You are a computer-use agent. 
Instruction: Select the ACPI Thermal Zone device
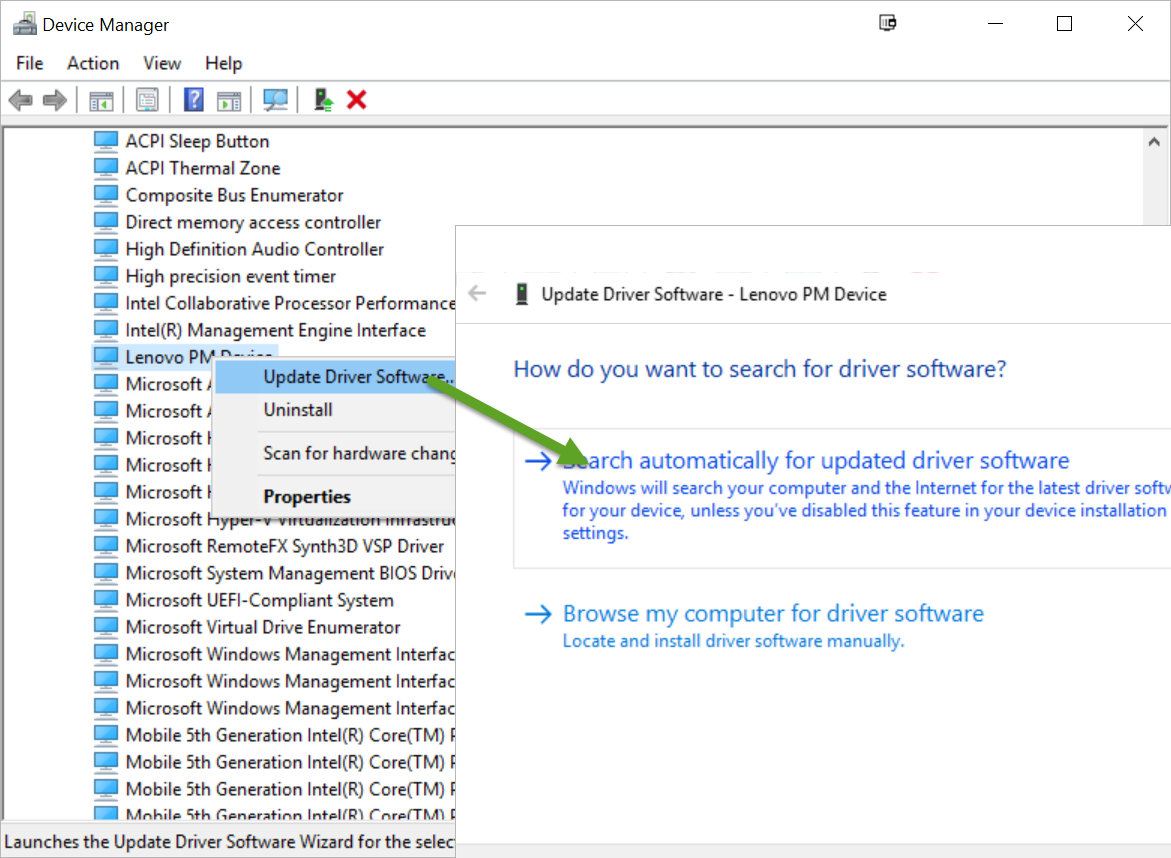click(202, 168)
